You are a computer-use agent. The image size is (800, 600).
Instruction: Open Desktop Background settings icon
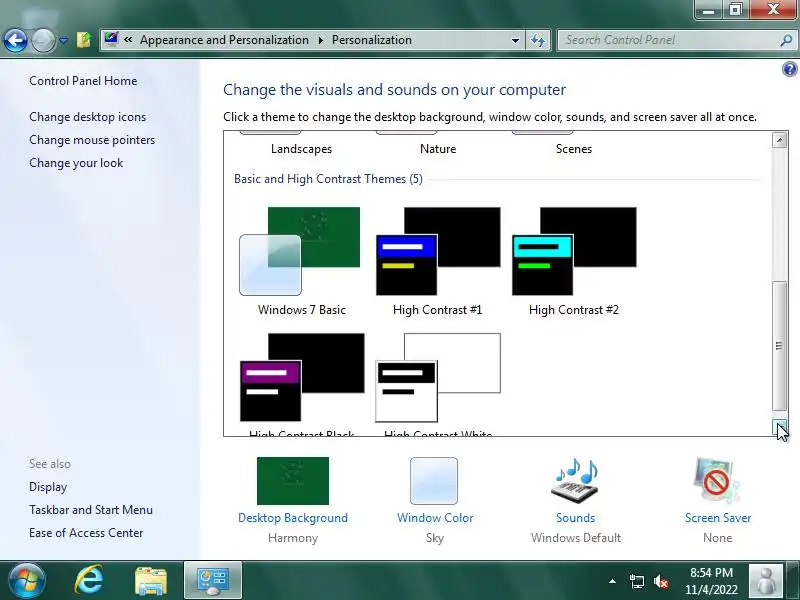click(x=293, y=481)
